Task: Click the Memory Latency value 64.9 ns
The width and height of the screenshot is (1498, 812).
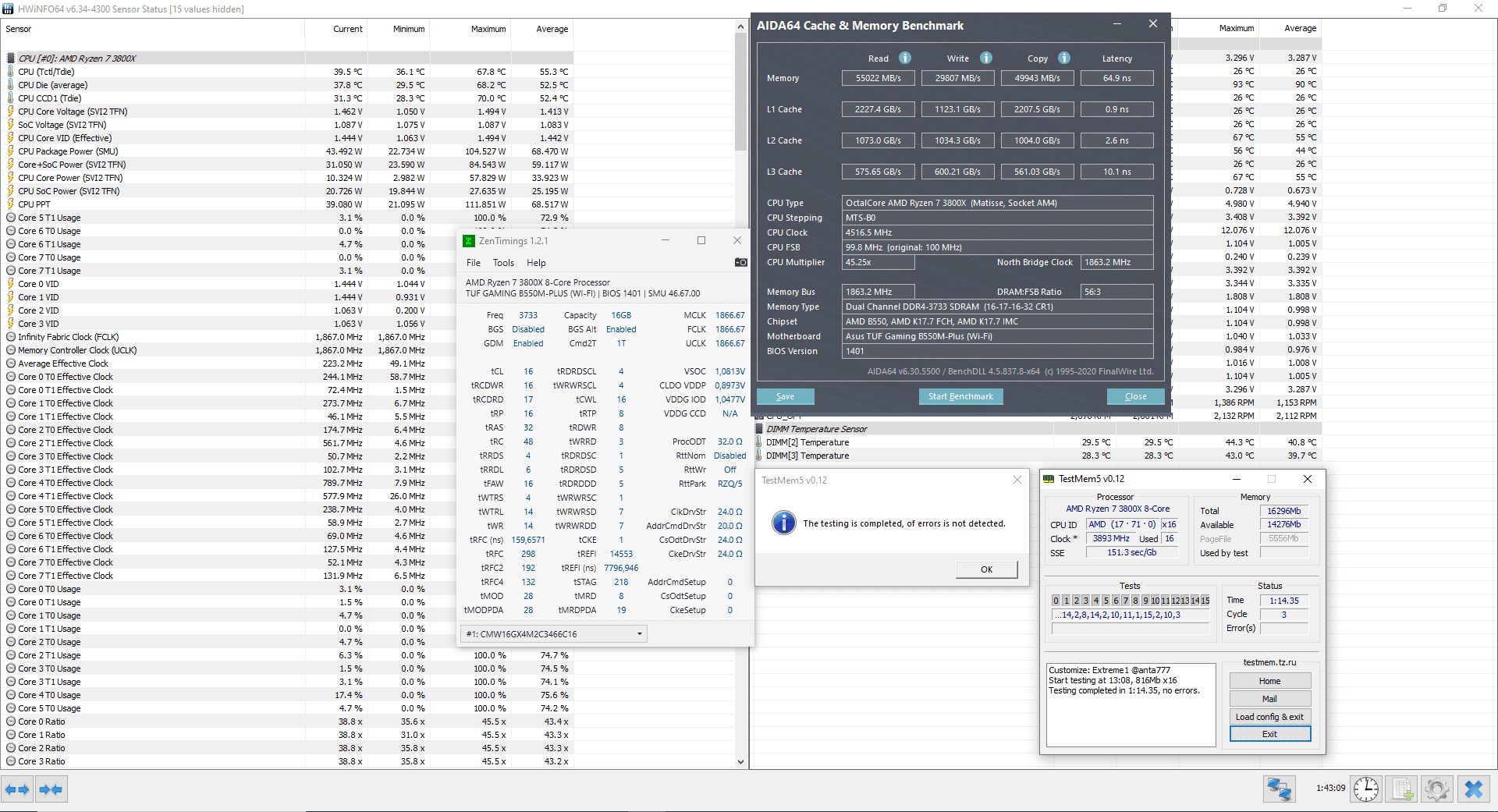Action: 1117,78
